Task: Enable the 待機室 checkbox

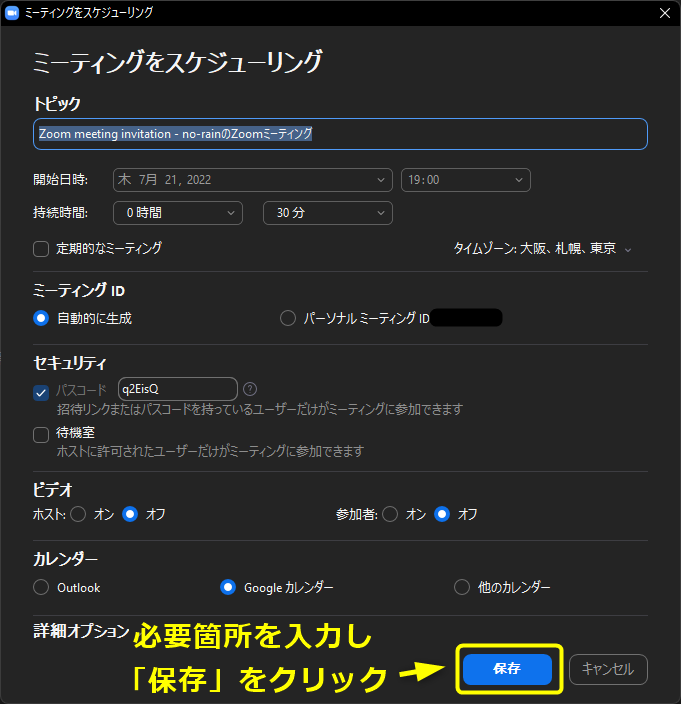Action: [41, 435]
